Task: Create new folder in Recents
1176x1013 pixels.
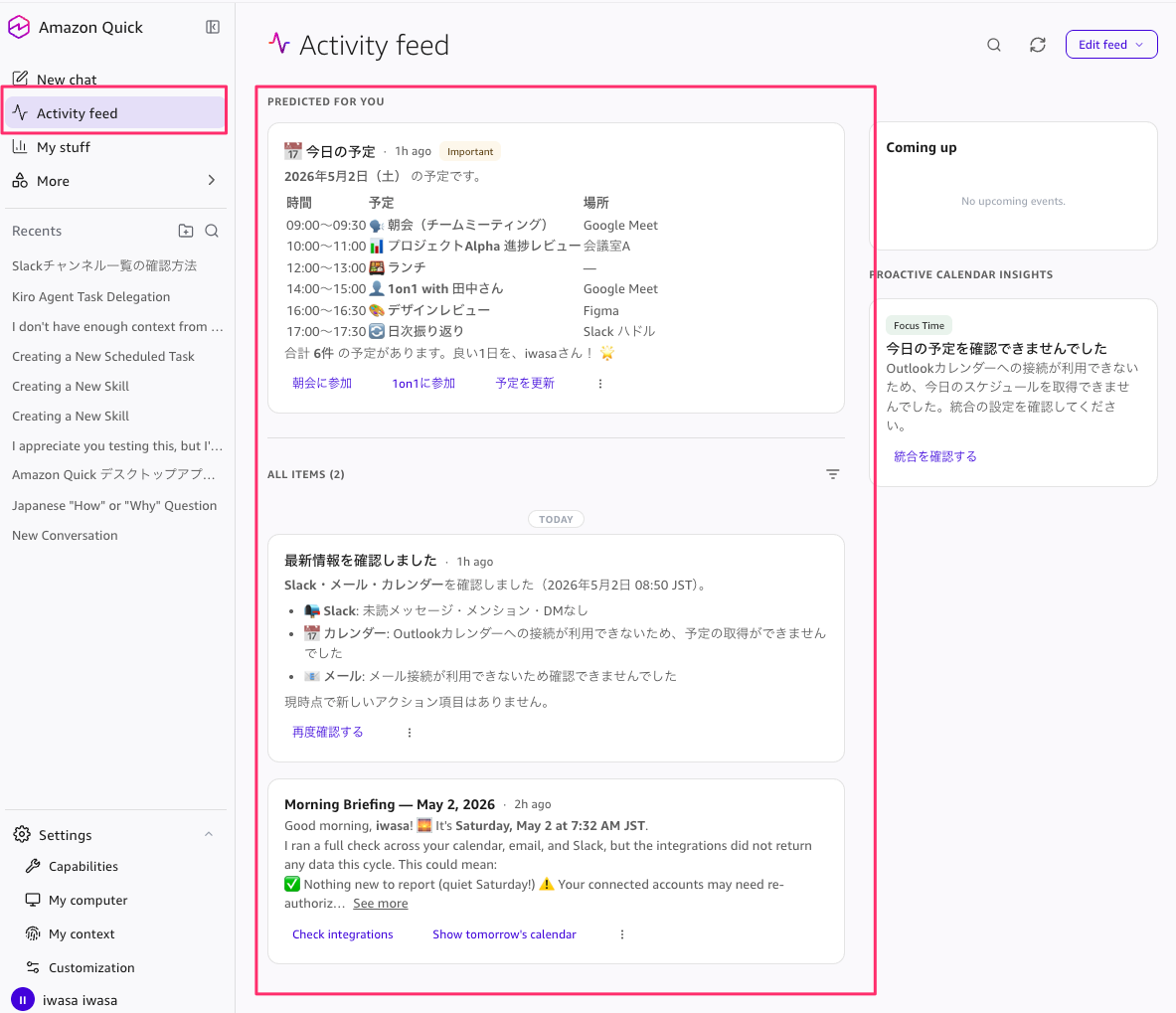Action: point(185,231)
